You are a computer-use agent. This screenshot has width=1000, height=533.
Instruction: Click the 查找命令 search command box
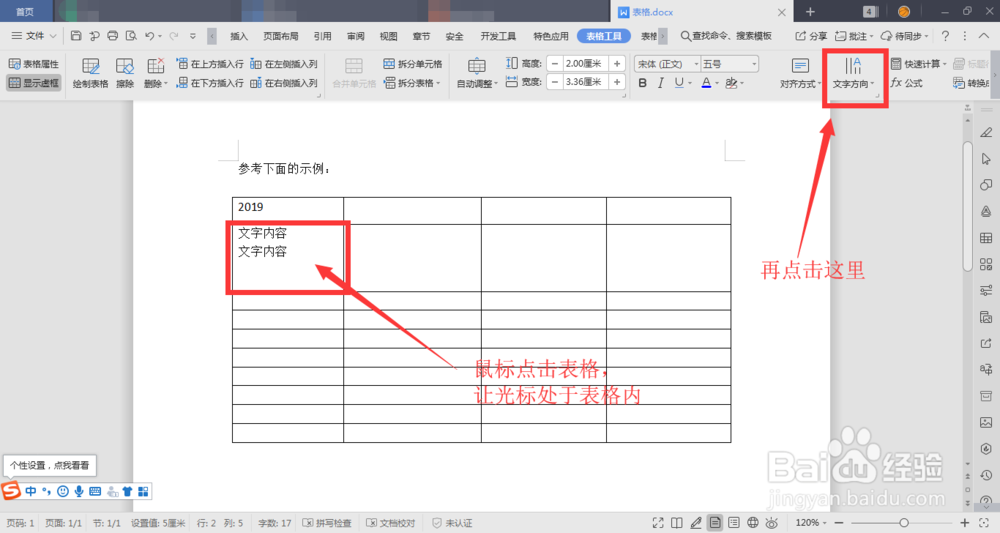coord(726,36)
